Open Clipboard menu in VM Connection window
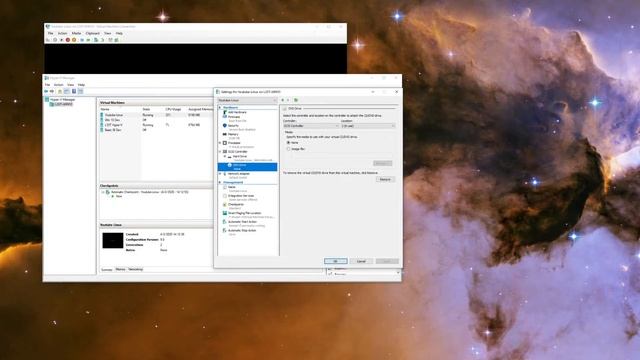The height and width of the screenshot is (360, 640). click(x=93, y=33)
